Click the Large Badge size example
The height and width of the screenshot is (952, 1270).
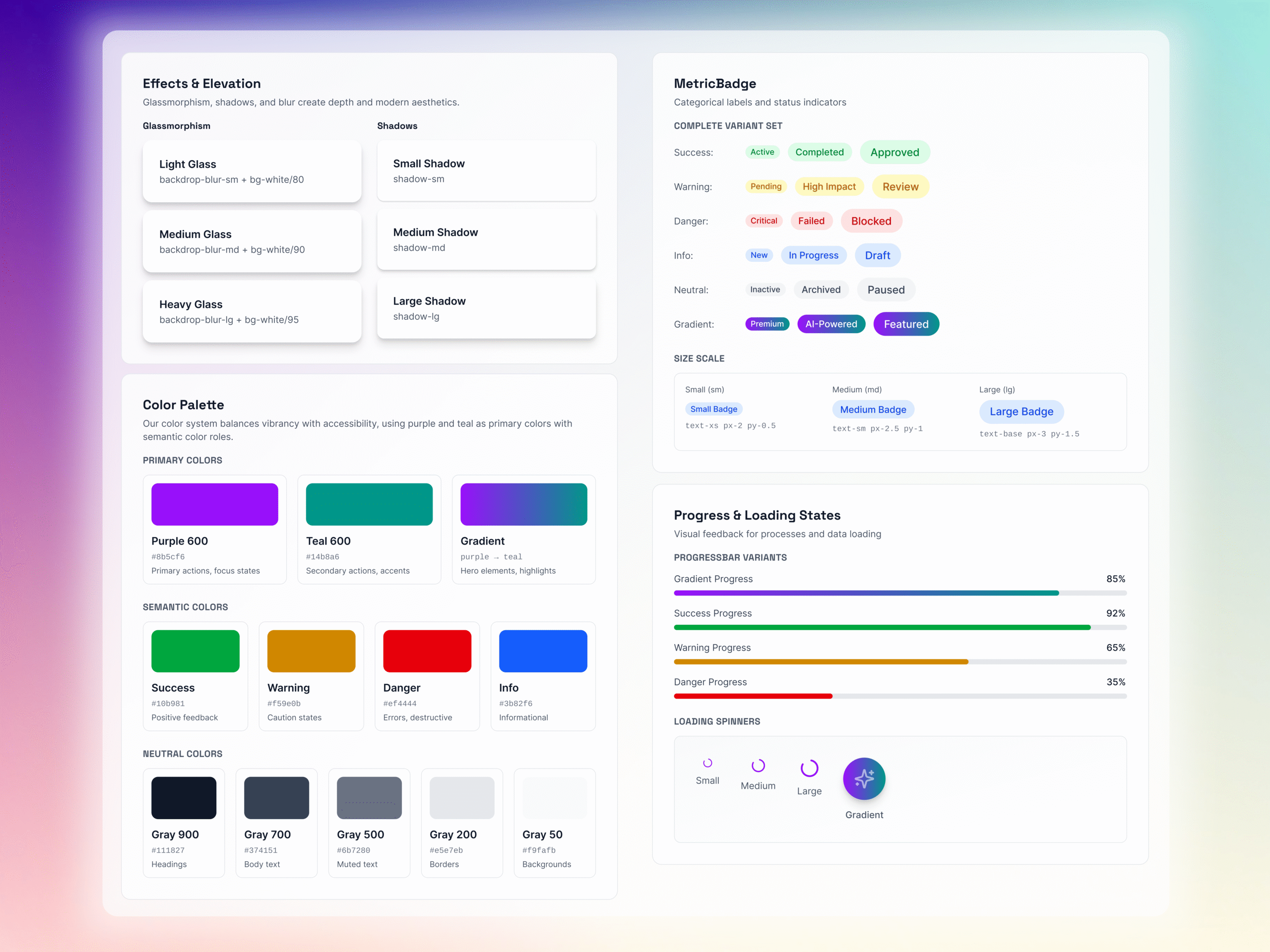pyautogui.click(x=1021, y=412)
